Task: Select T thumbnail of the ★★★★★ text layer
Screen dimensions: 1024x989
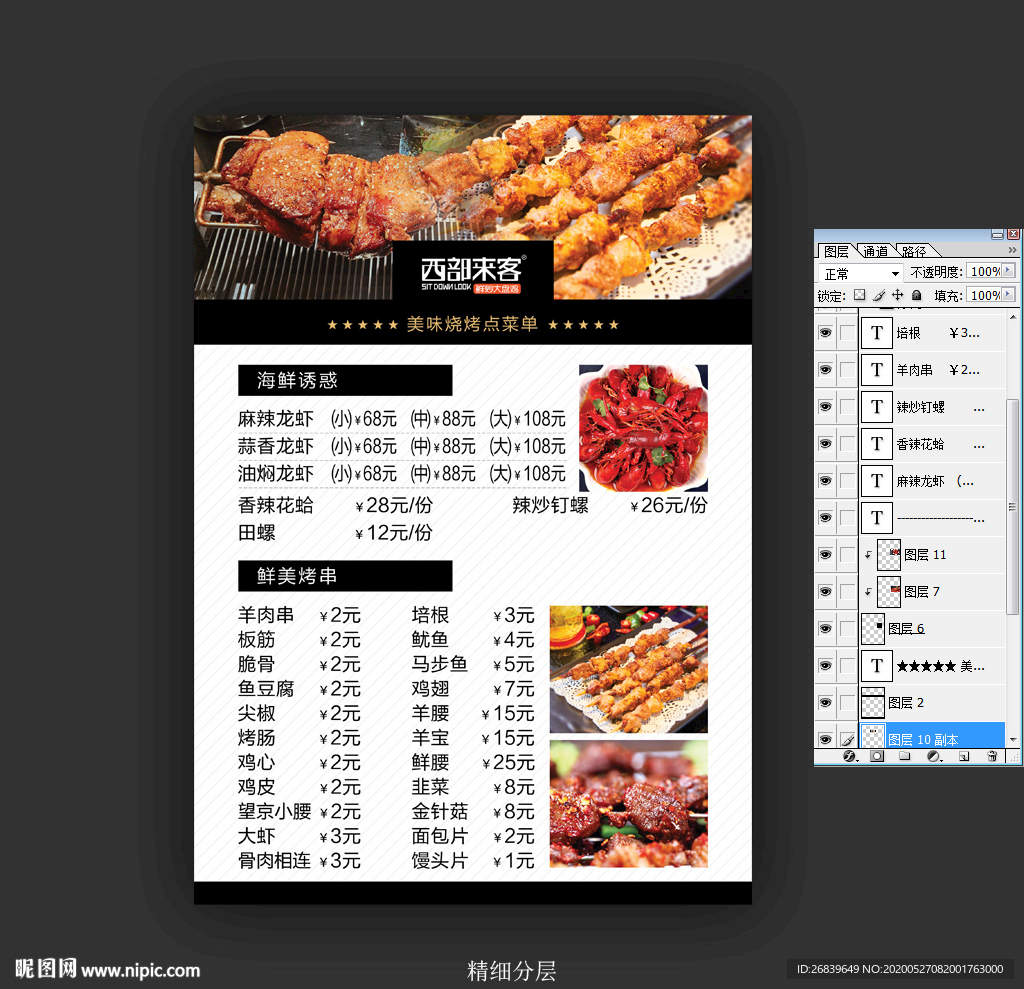Action: (876, 666)
